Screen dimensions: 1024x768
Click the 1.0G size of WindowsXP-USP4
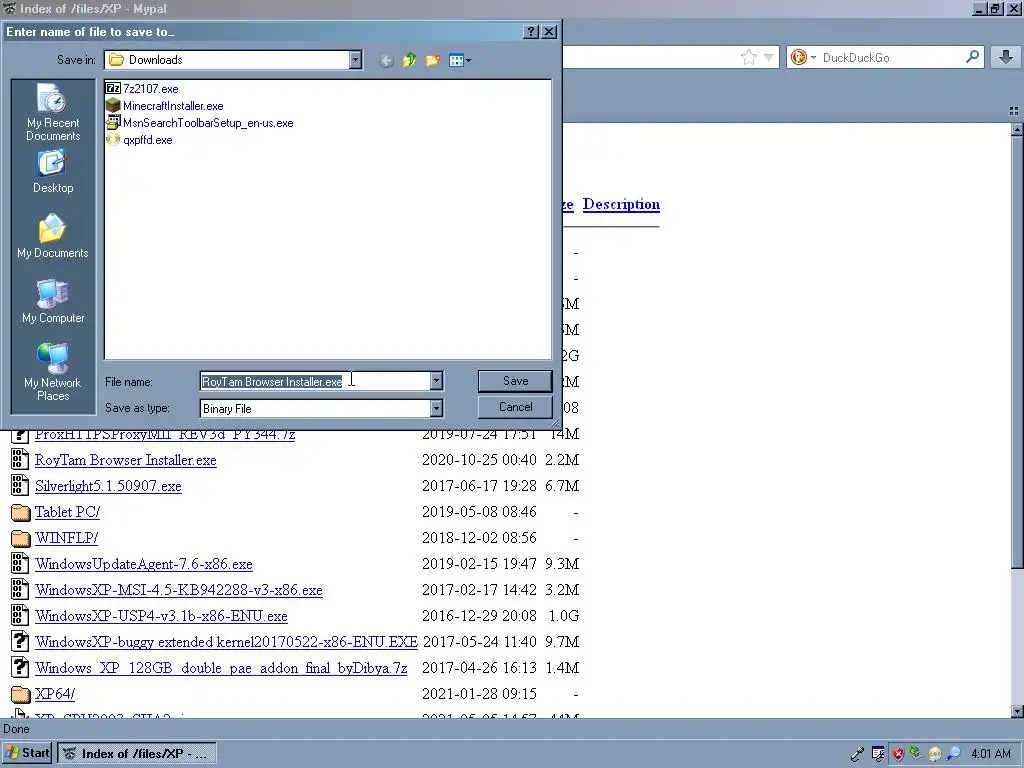click(564, 616)
